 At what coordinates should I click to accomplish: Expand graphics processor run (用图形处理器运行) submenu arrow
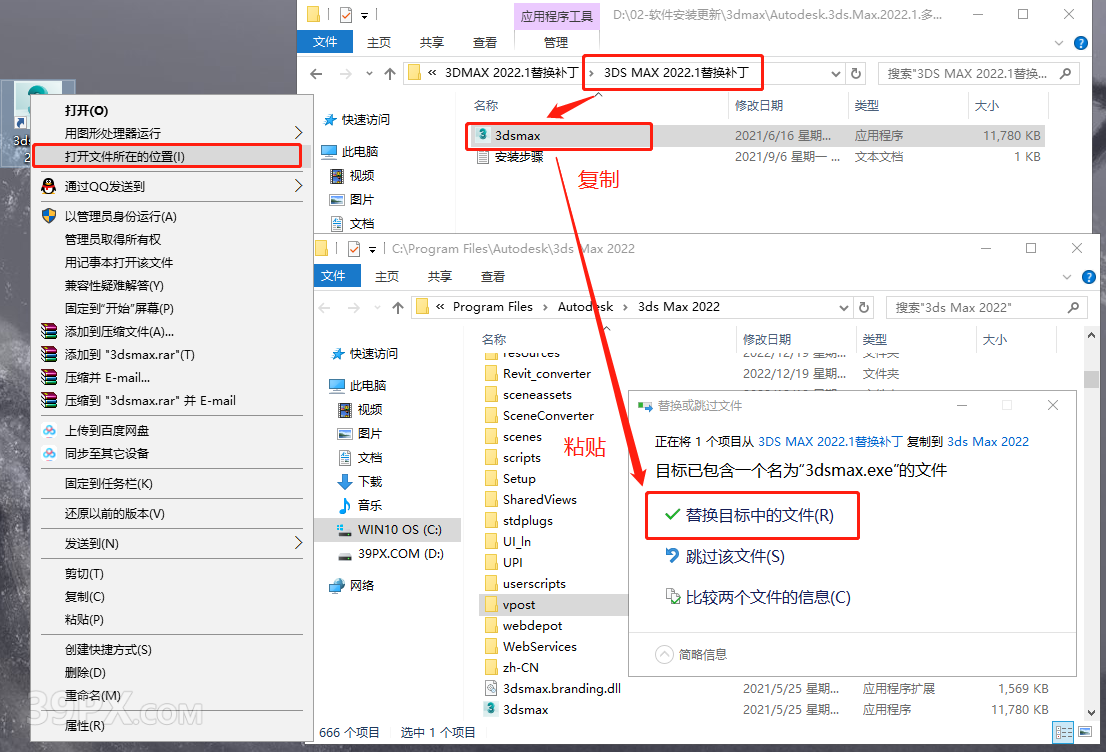pos(298,133)
